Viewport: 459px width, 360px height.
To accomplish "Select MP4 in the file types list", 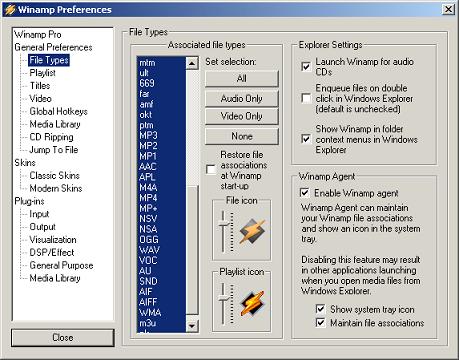I will pos(161,198).
